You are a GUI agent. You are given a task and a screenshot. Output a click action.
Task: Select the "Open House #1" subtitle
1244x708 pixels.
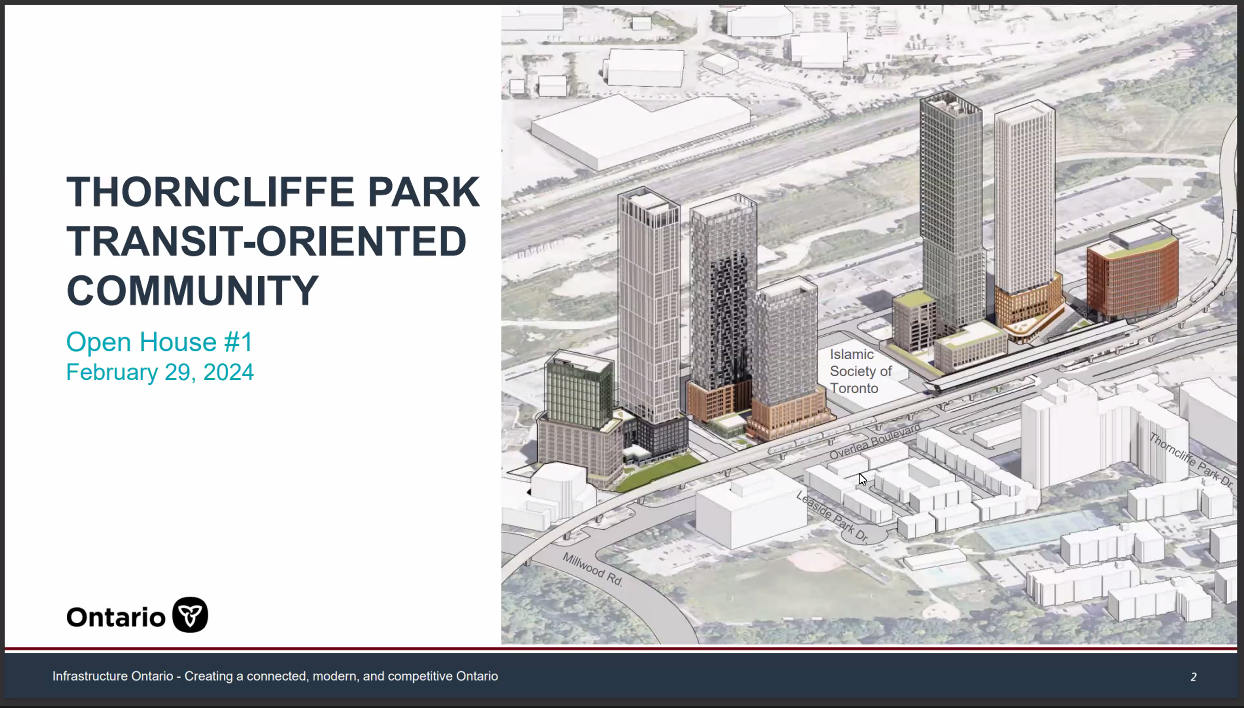(x=159, y=342)
